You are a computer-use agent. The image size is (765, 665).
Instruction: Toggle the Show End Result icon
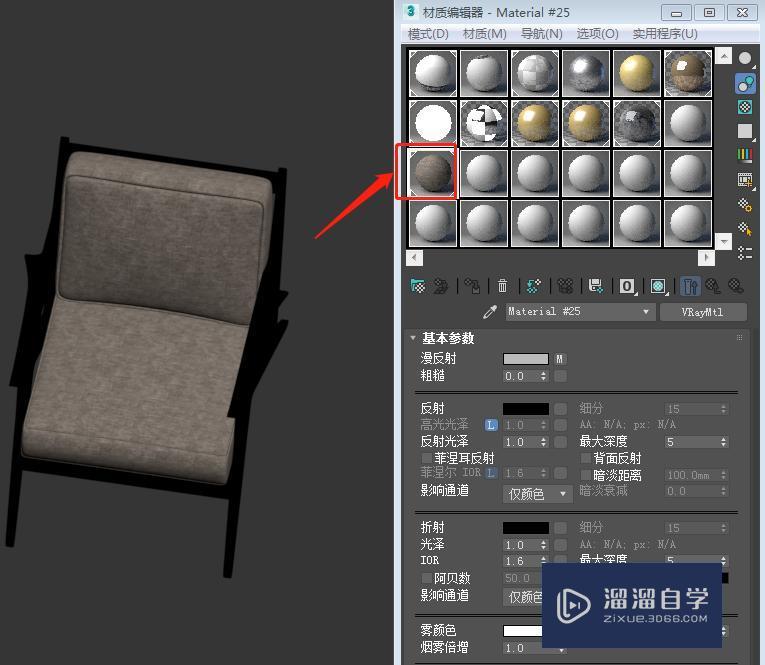point(690,286)
